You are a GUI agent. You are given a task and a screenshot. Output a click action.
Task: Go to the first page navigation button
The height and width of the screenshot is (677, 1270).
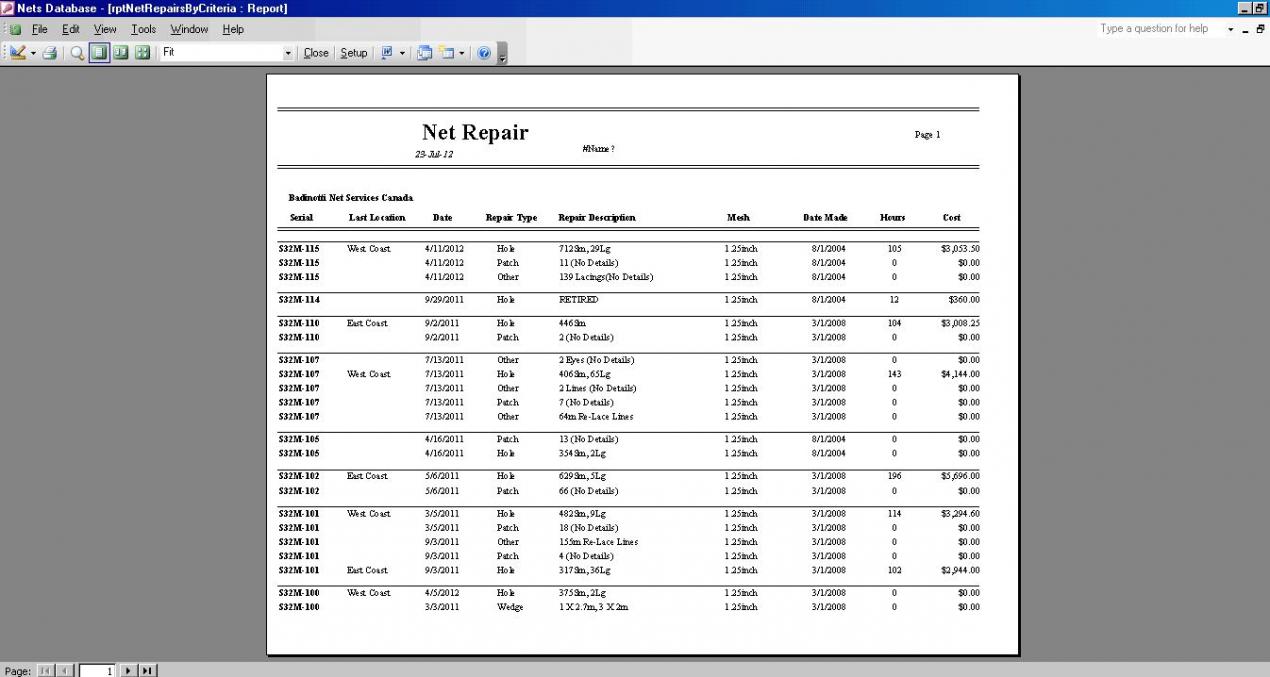point(45,670)
